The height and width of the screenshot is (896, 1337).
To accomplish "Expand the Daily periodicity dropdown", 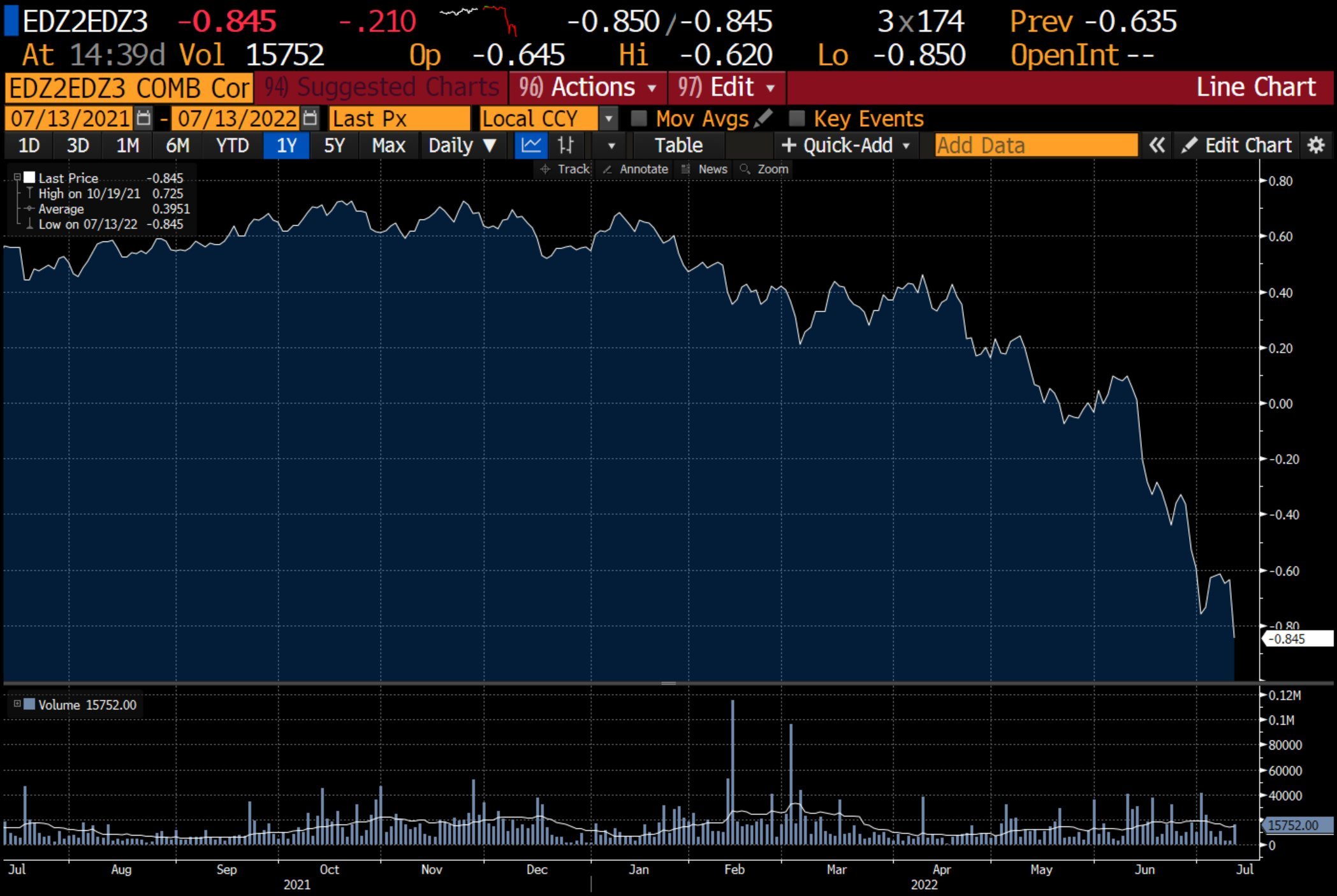I will tap(462, 145).
